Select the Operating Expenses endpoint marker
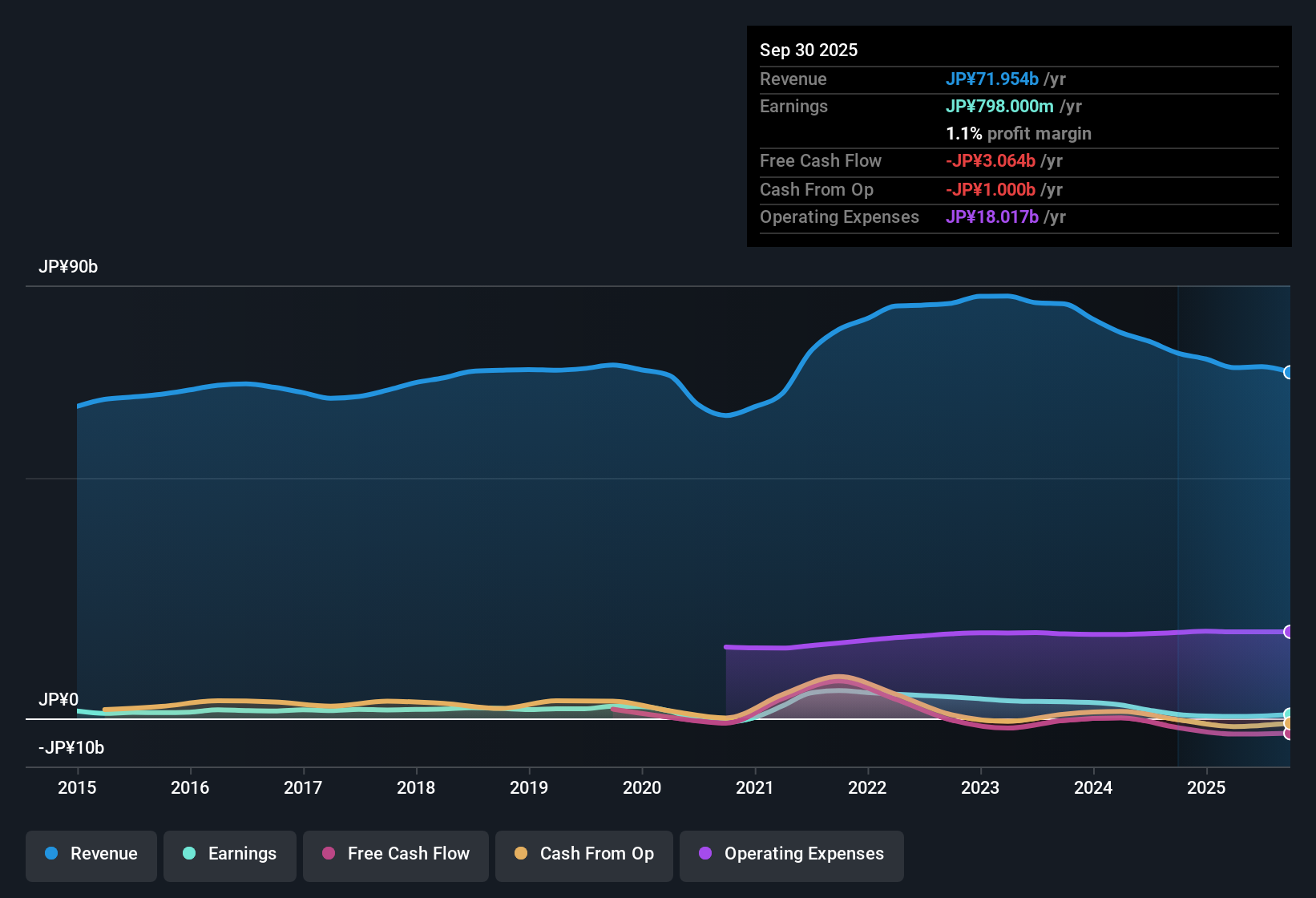Screen dimensions: 1316x898 point(1289,633)
